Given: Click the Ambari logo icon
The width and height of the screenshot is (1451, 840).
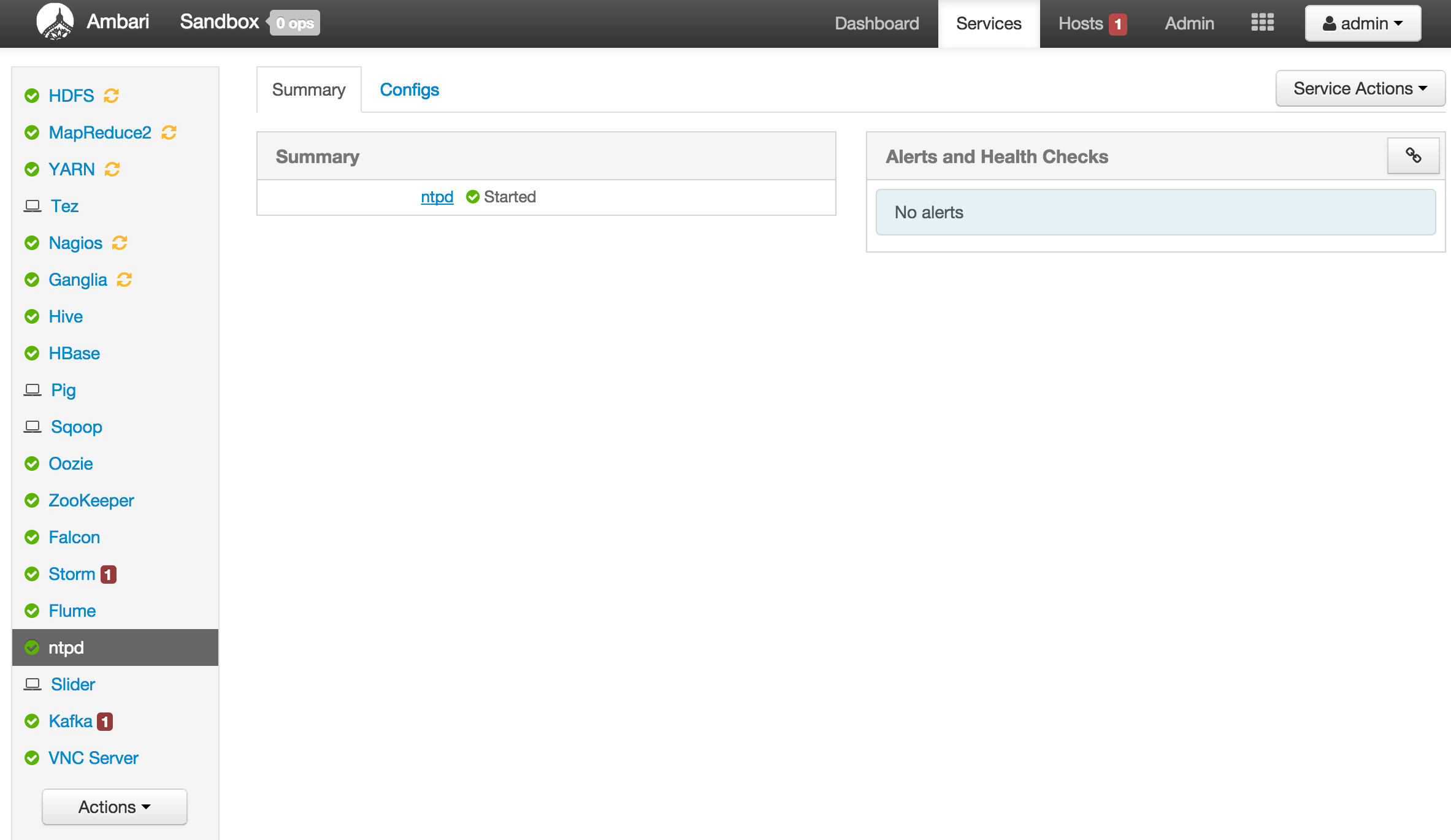Looking at the screenshot, I should 55,22.
